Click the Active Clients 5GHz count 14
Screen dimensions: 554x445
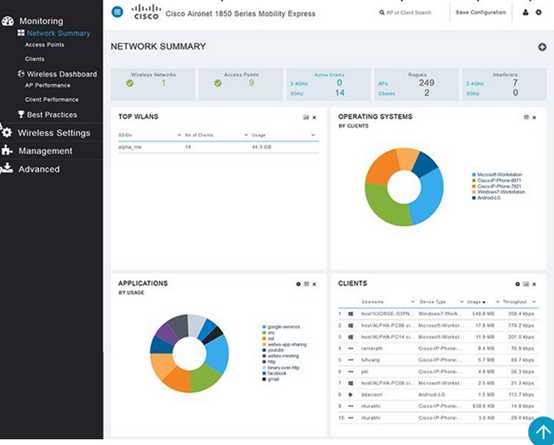340,93
